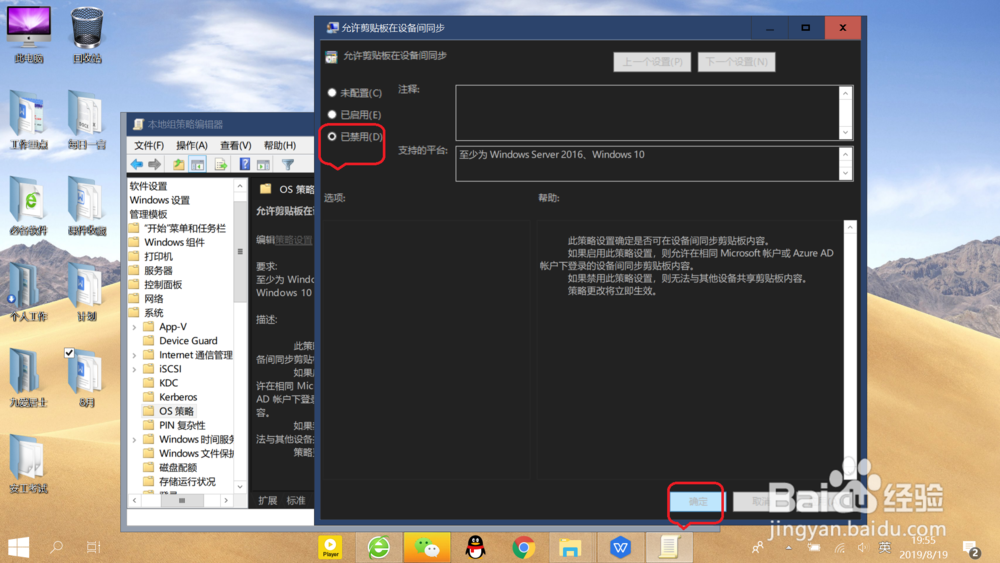Click the 支持的平台 text field

click(x=647, y=164)
